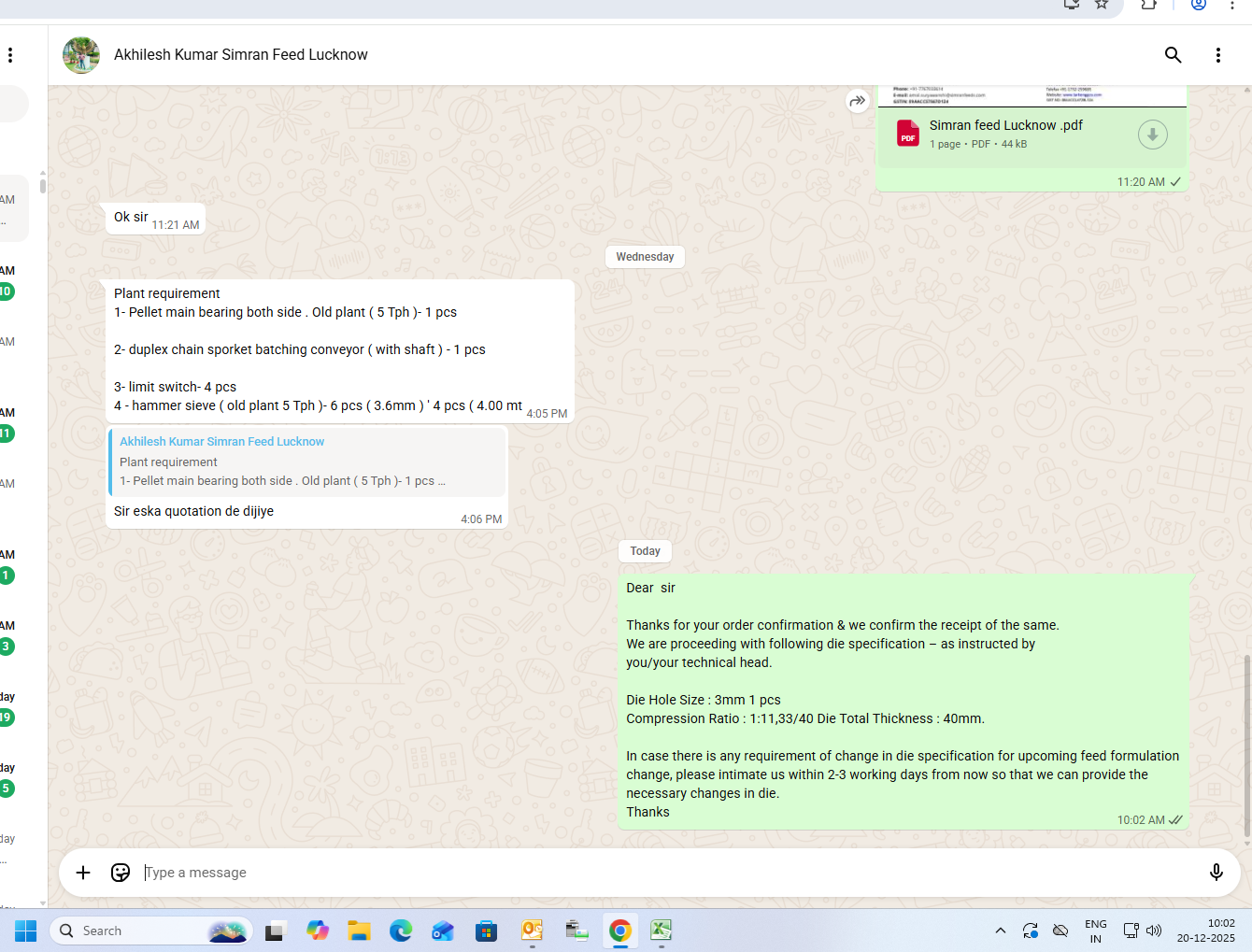Click the chat area vertical scrollbar
This screenshot has width=1252, height=952.
(x=1246, y=747)
